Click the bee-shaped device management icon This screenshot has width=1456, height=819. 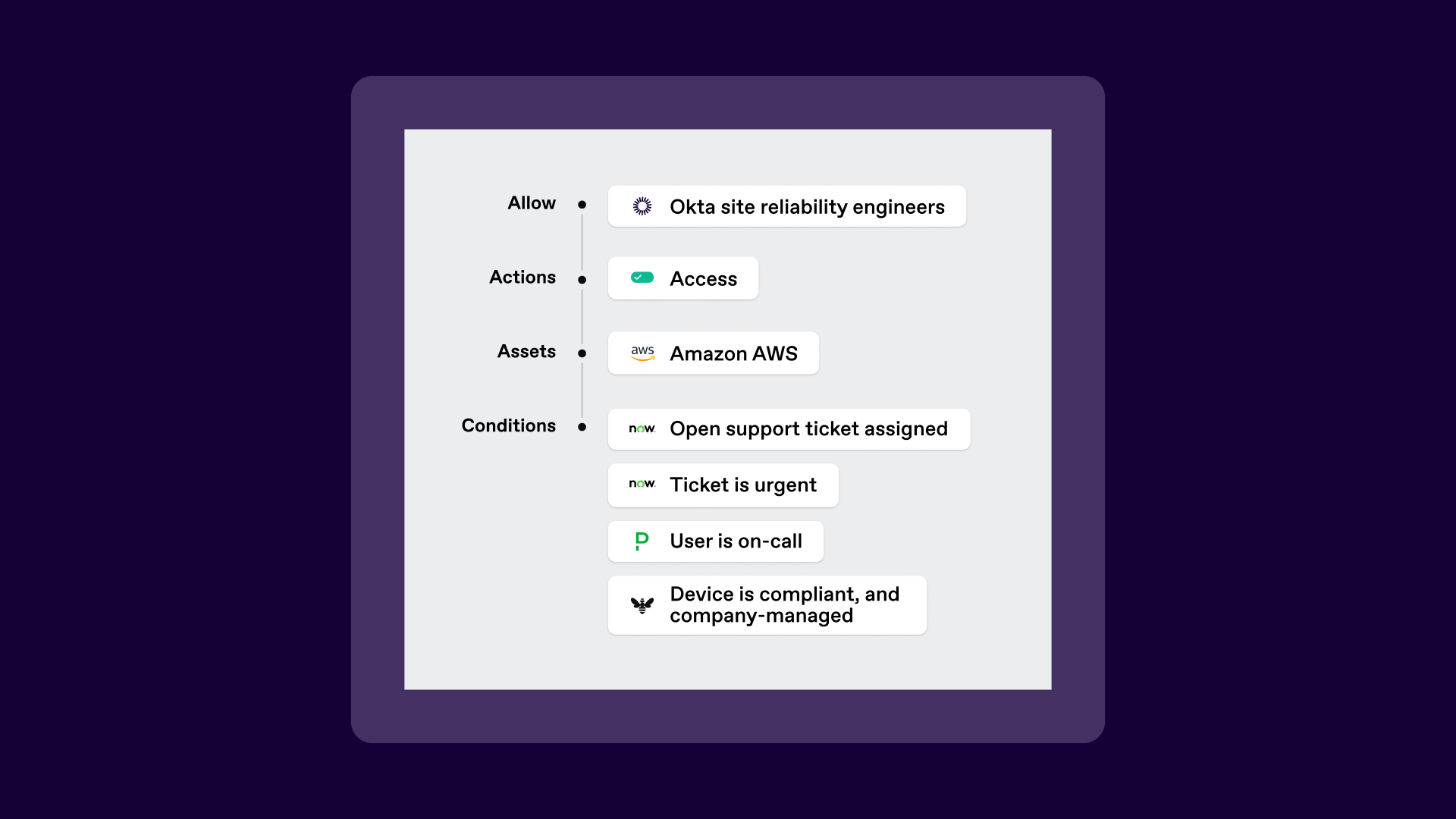642,605
